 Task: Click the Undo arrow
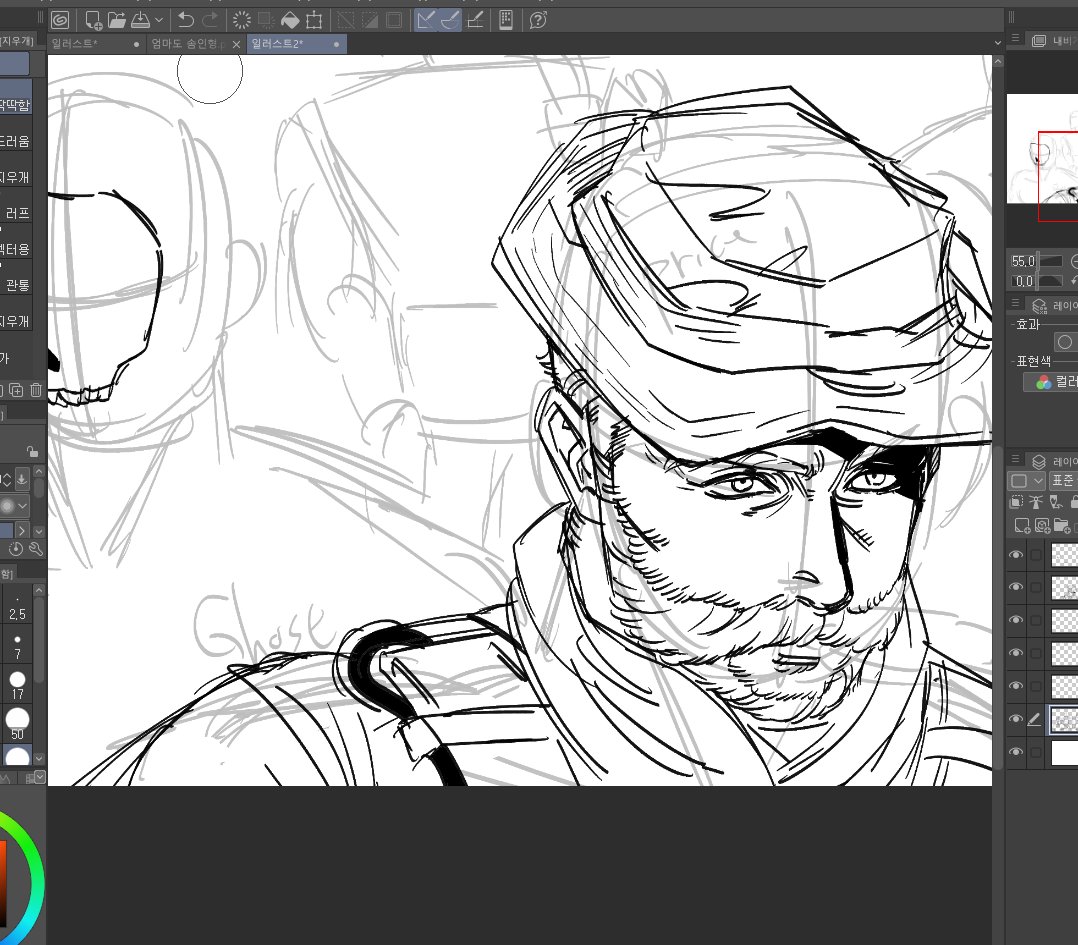(x=185, y=19)
